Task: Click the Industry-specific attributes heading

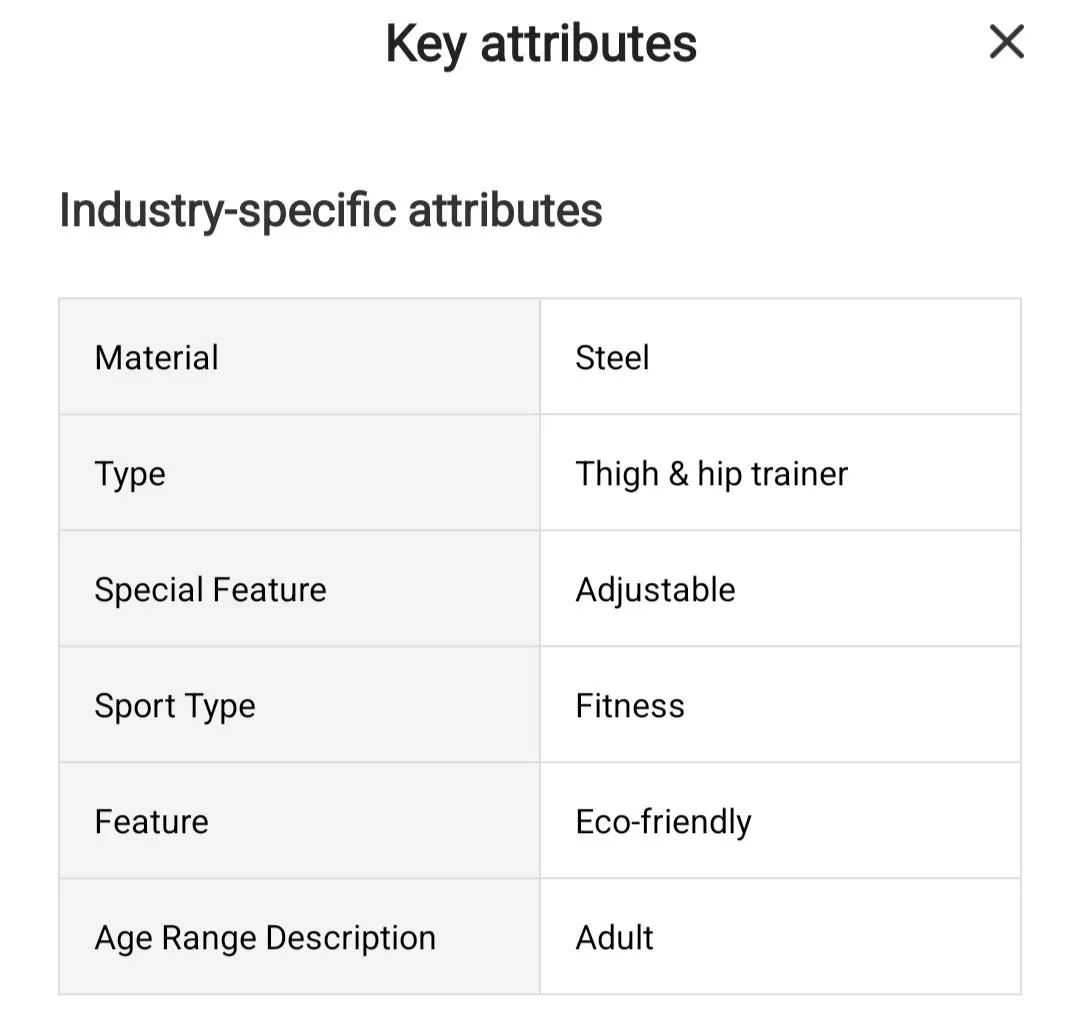Action: pyautogui.click(x=331, y=210)
